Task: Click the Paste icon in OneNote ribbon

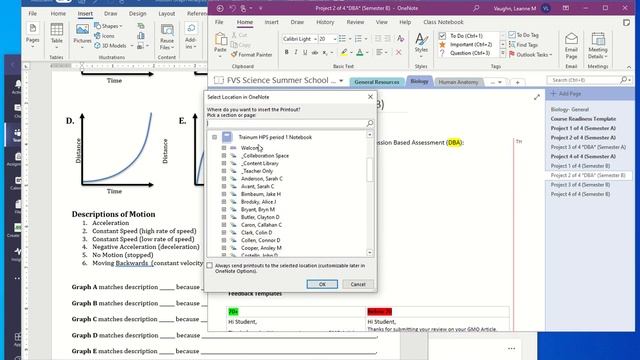Action: (x=221, y=40)
